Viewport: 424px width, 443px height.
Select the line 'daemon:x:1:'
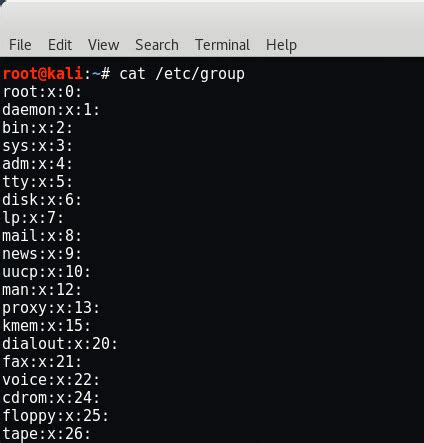51,110
